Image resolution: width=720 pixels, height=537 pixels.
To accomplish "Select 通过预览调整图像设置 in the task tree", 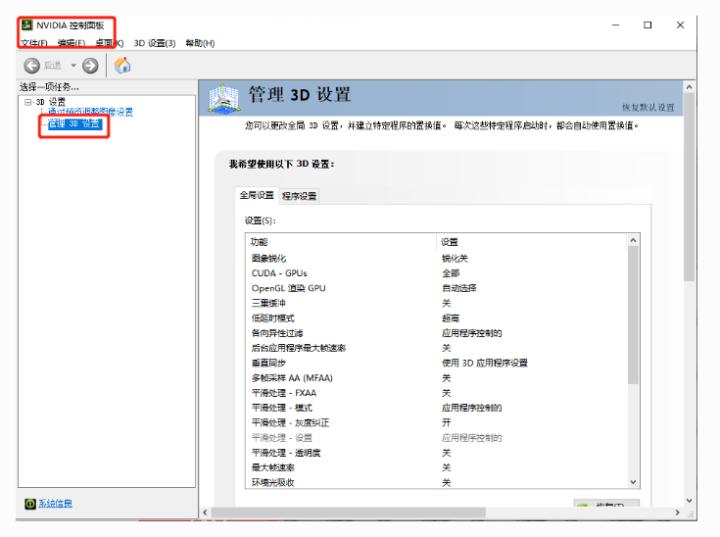I will click(x=90, y=112).
